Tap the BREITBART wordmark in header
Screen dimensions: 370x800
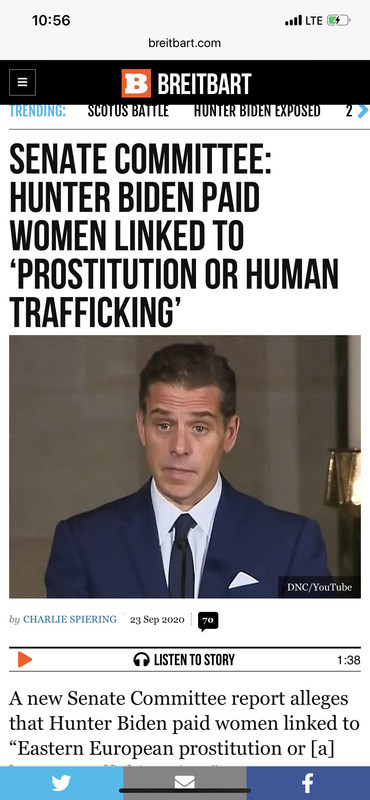(x=204, y=83)
